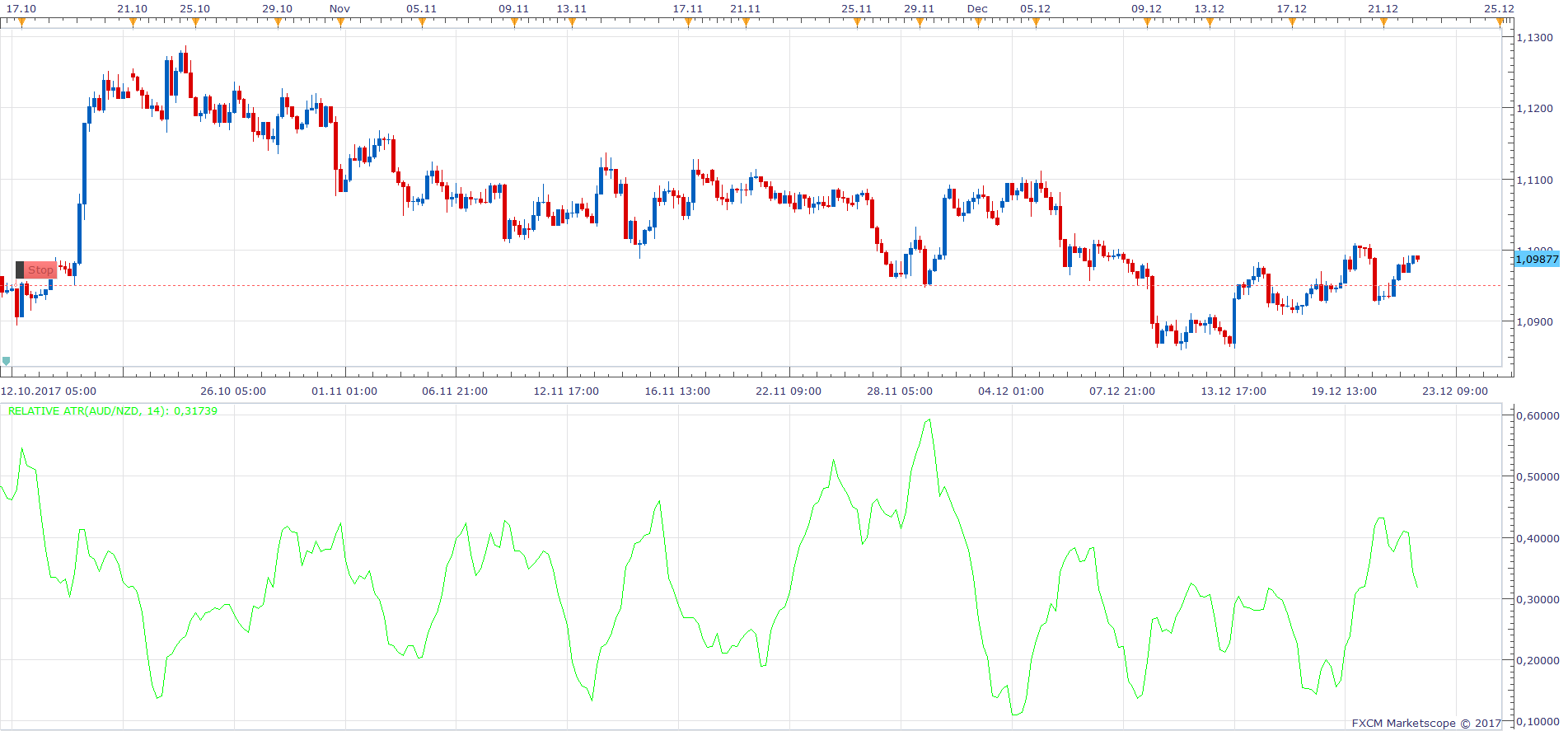Click the 0,20000 ATR axis value
The image size is (1568, 731).
coord(1538,660)
